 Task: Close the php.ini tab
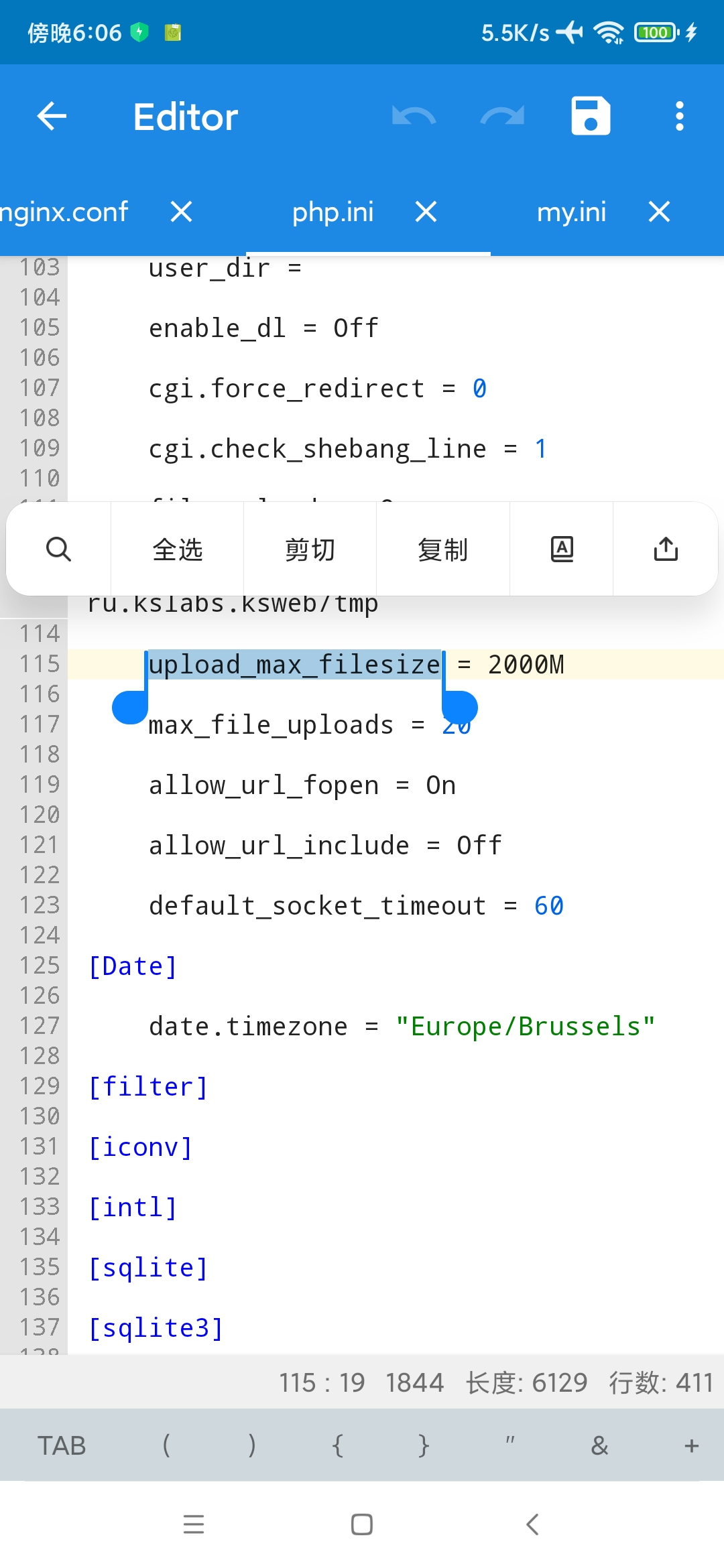(426, 212)
